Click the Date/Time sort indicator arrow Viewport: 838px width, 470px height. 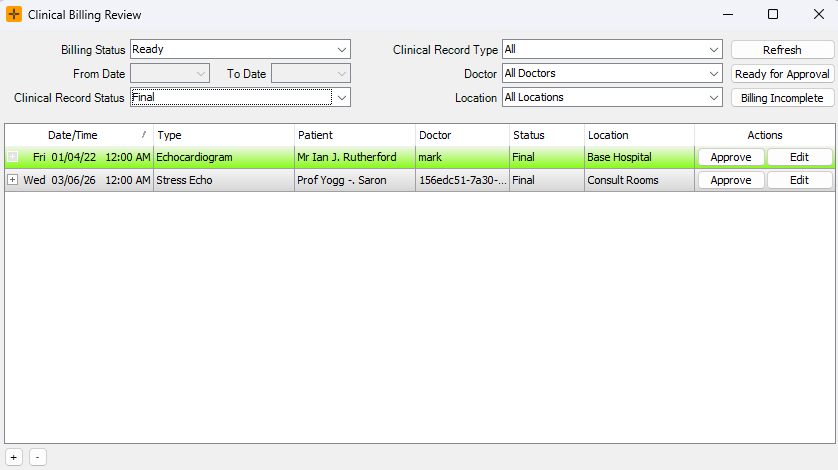(x=144, y=135)
